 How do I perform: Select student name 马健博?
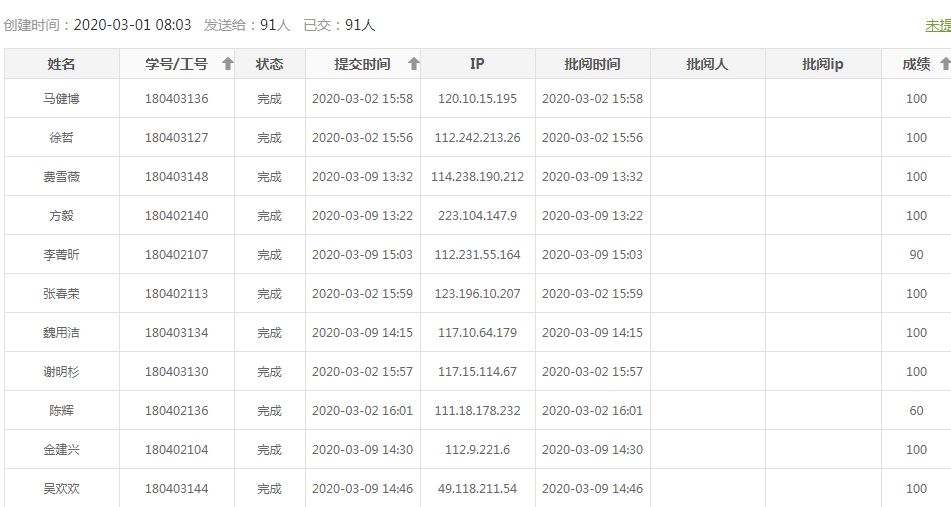pos(61,99)
